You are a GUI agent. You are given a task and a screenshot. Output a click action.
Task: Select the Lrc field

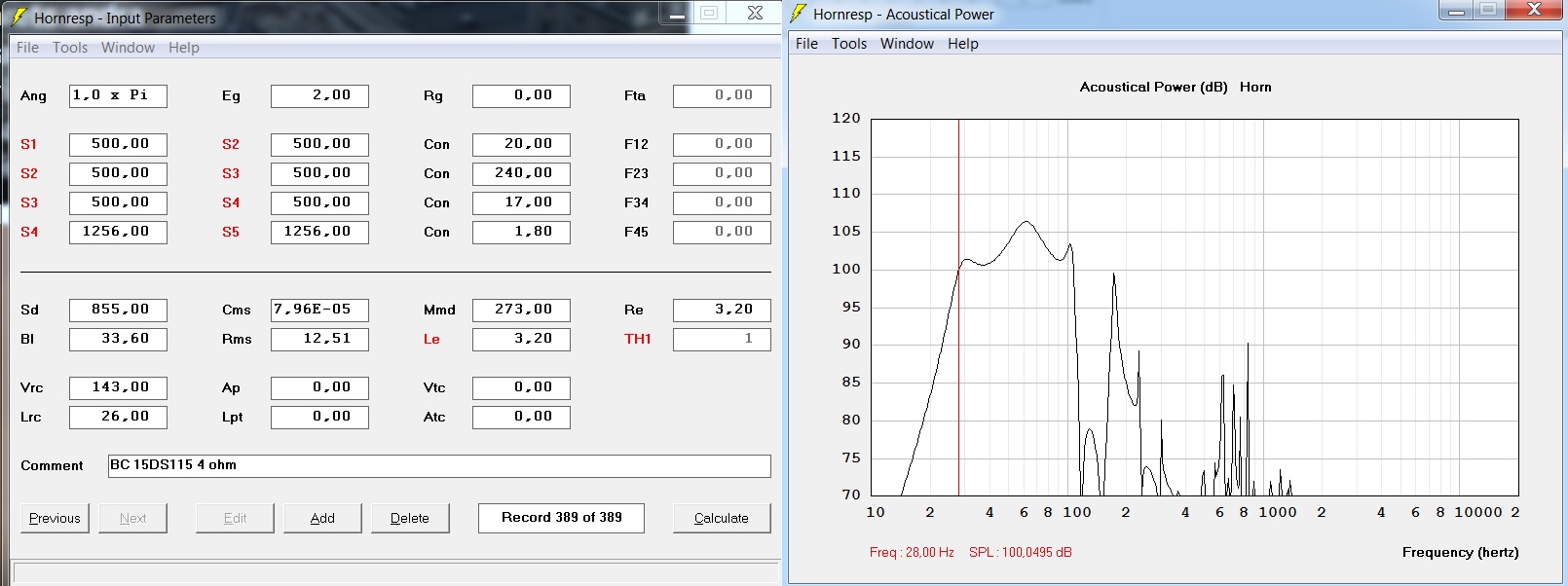[x=118, y=417]
